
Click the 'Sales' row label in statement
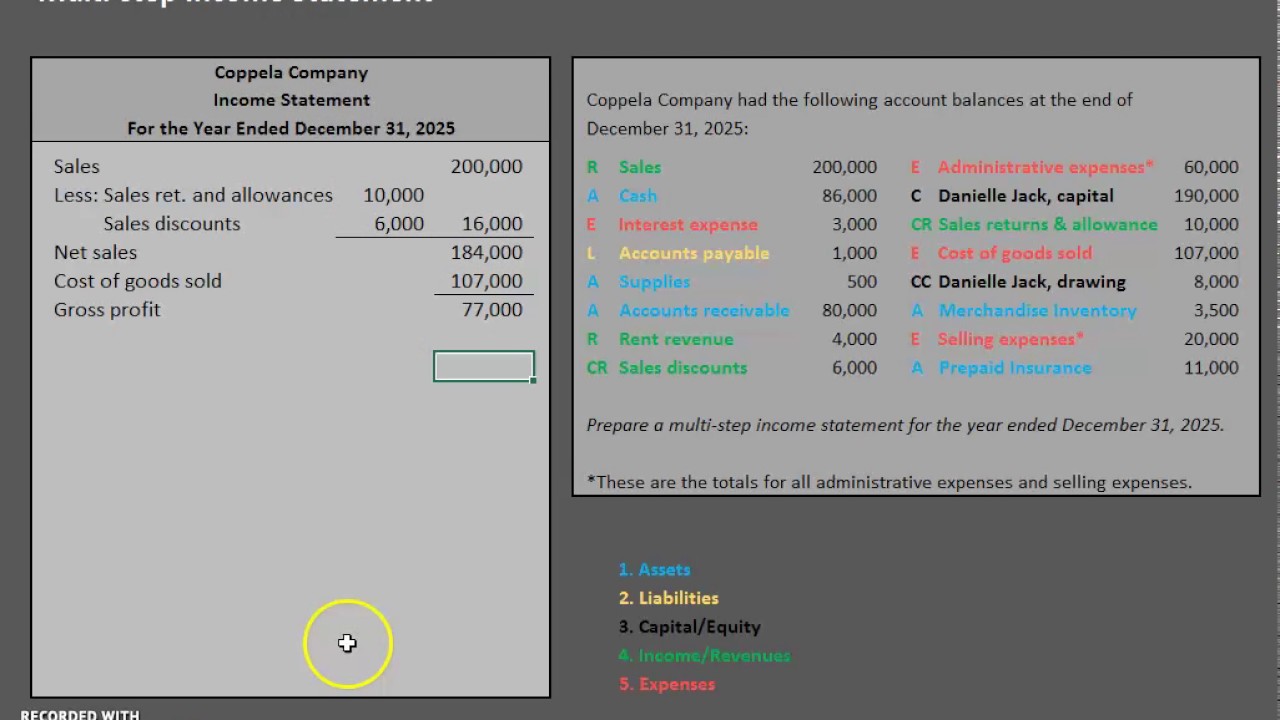point(77,166)
